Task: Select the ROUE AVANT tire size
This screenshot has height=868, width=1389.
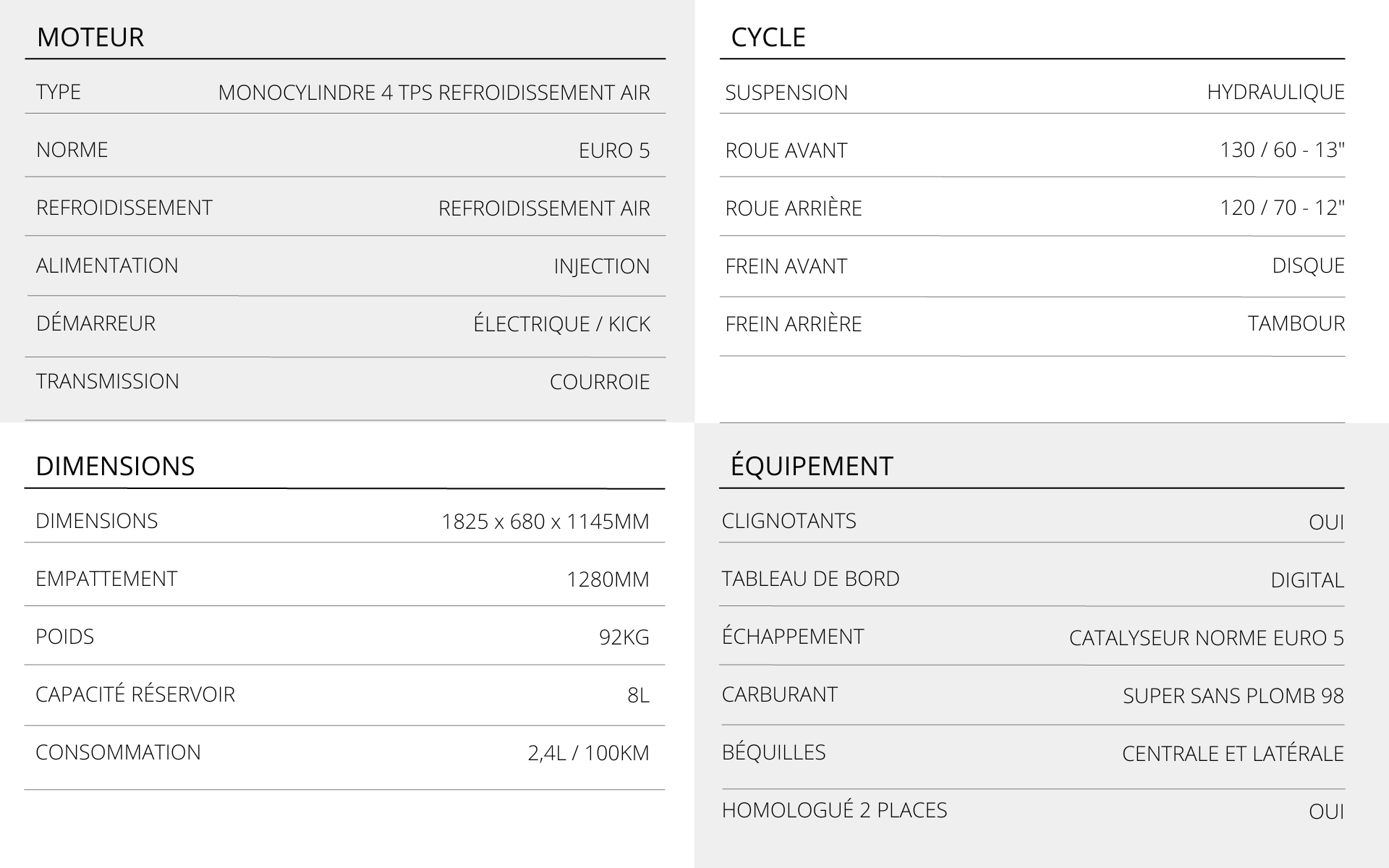Action: [x=1282, y=150]
